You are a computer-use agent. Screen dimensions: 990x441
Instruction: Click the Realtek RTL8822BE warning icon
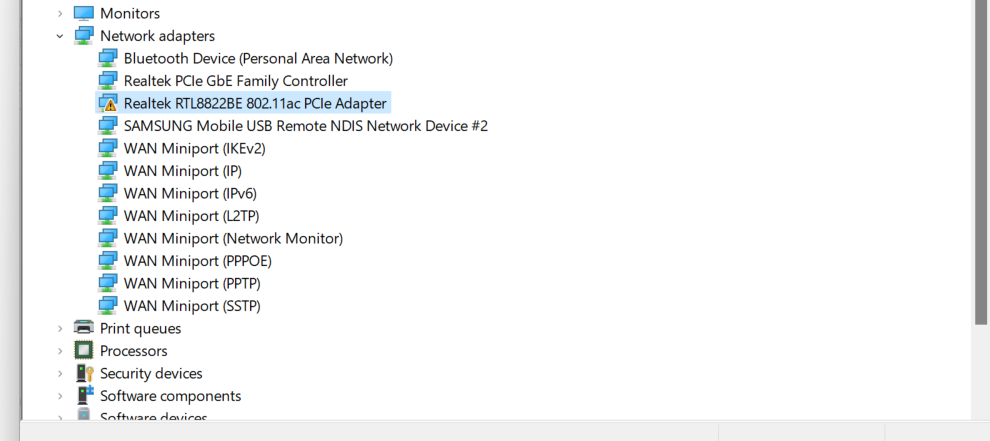pyautogui.click(x=108, y=103)
